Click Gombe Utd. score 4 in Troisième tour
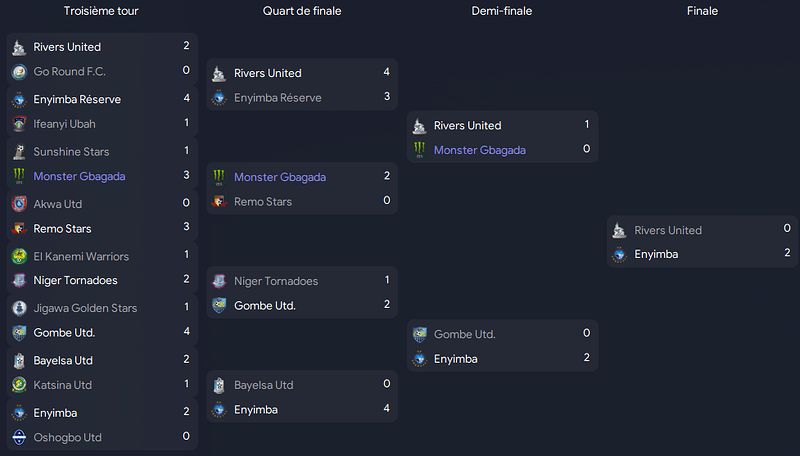This screenshot has width=800, height=456. [x=186, y=331]
